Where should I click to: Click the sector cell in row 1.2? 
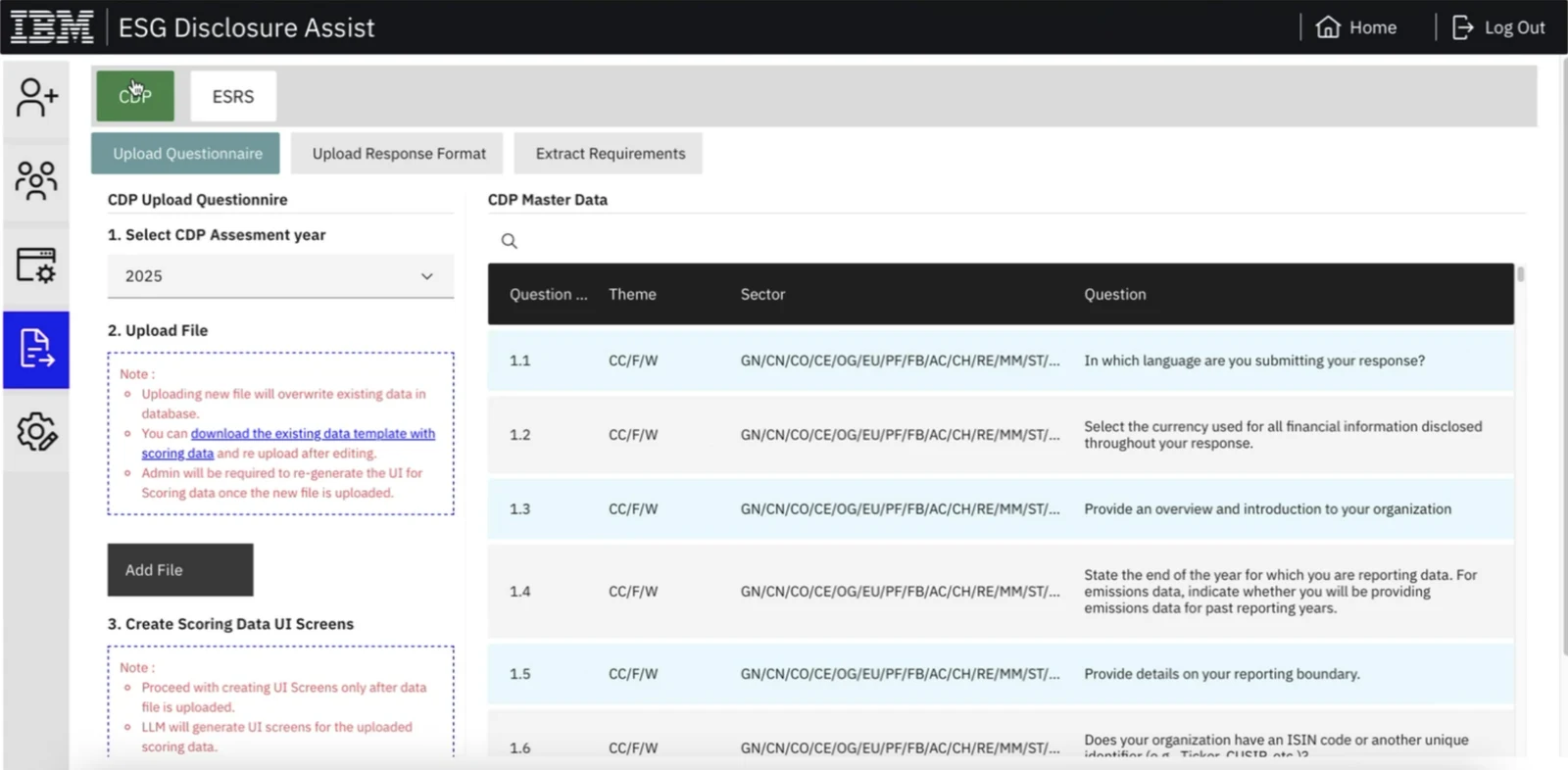(x=900, y=435)
